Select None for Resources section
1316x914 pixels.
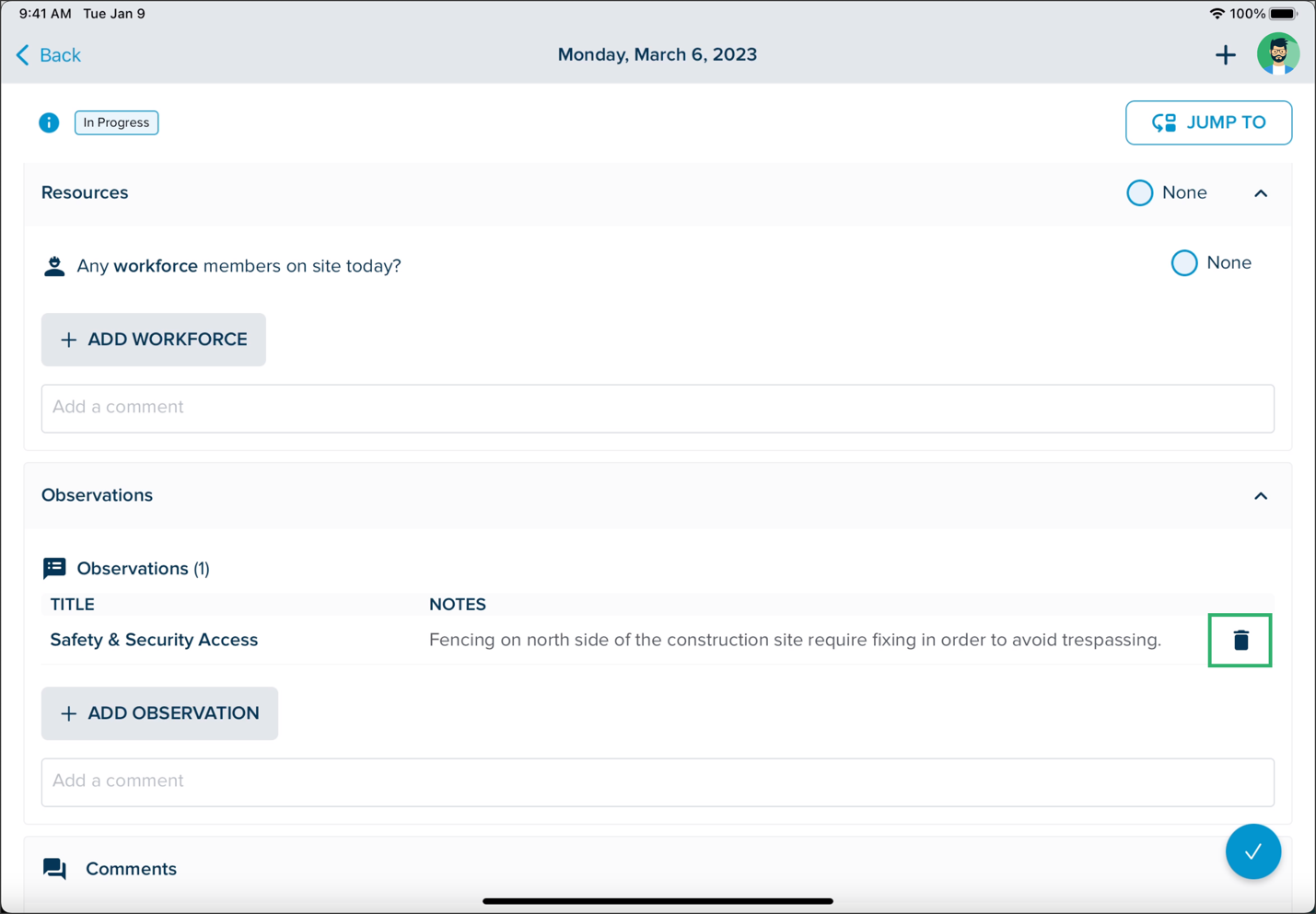(1139, 192)
